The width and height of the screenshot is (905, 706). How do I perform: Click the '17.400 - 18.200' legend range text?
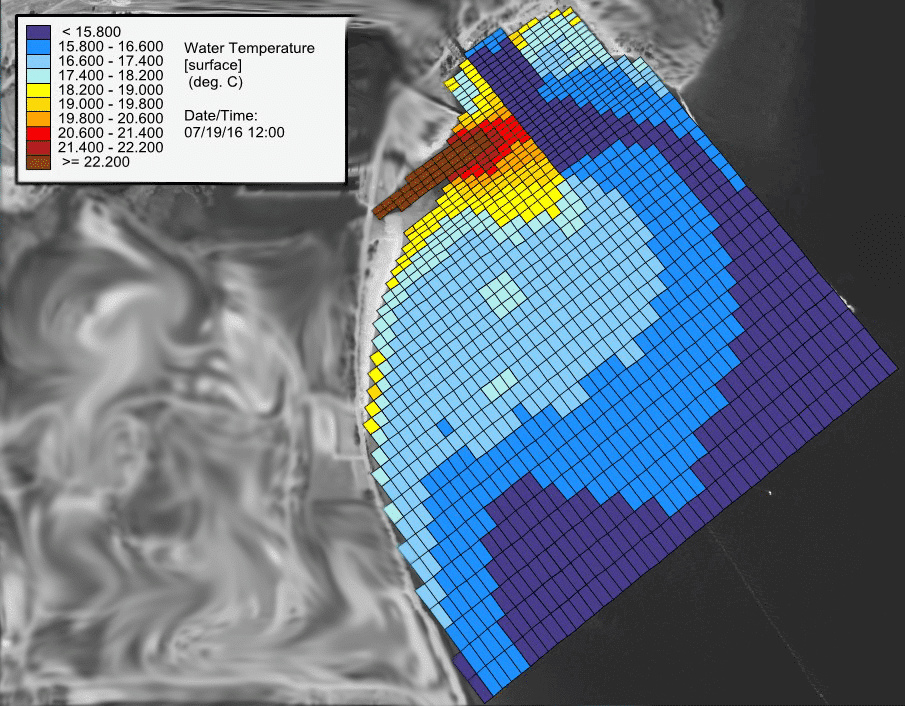110,76
